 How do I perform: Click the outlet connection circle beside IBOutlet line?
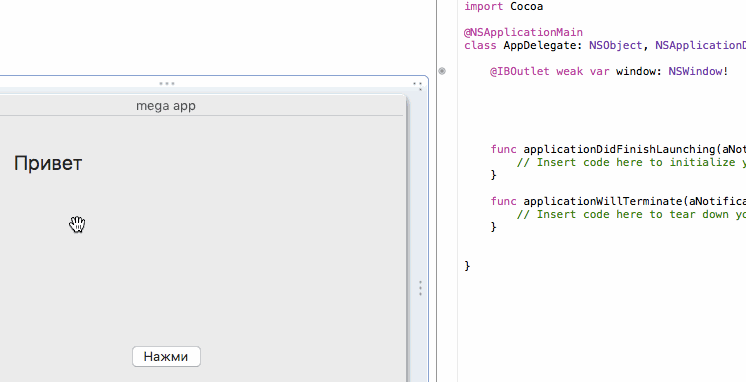(442, 71)
